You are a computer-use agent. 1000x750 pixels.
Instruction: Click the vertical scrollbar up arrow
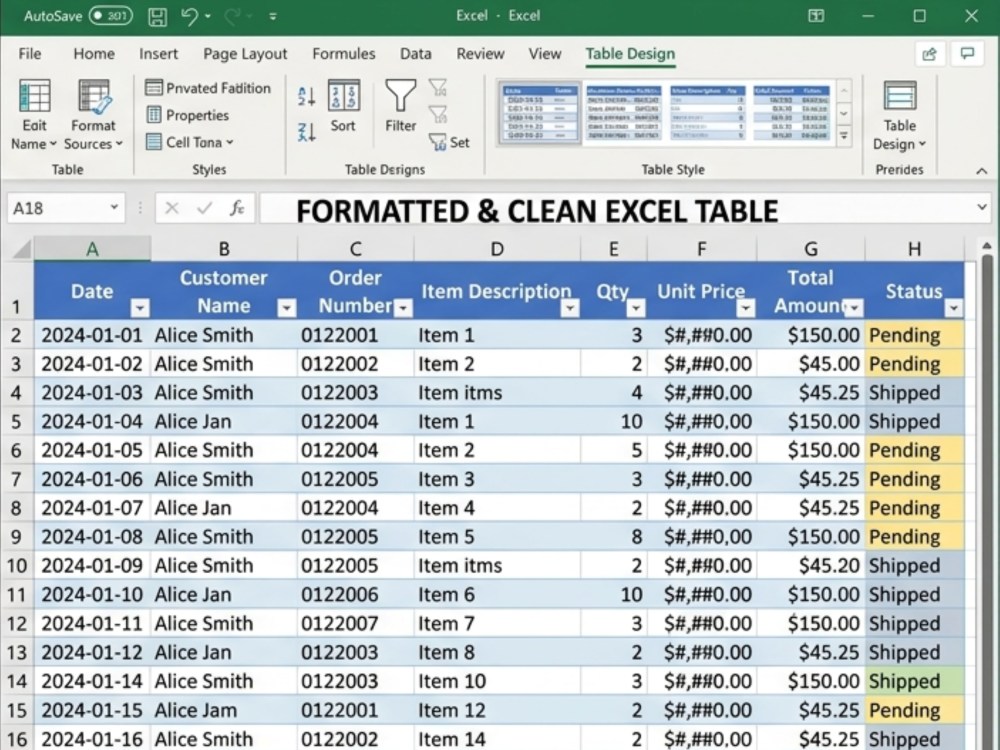pos(987,246)
